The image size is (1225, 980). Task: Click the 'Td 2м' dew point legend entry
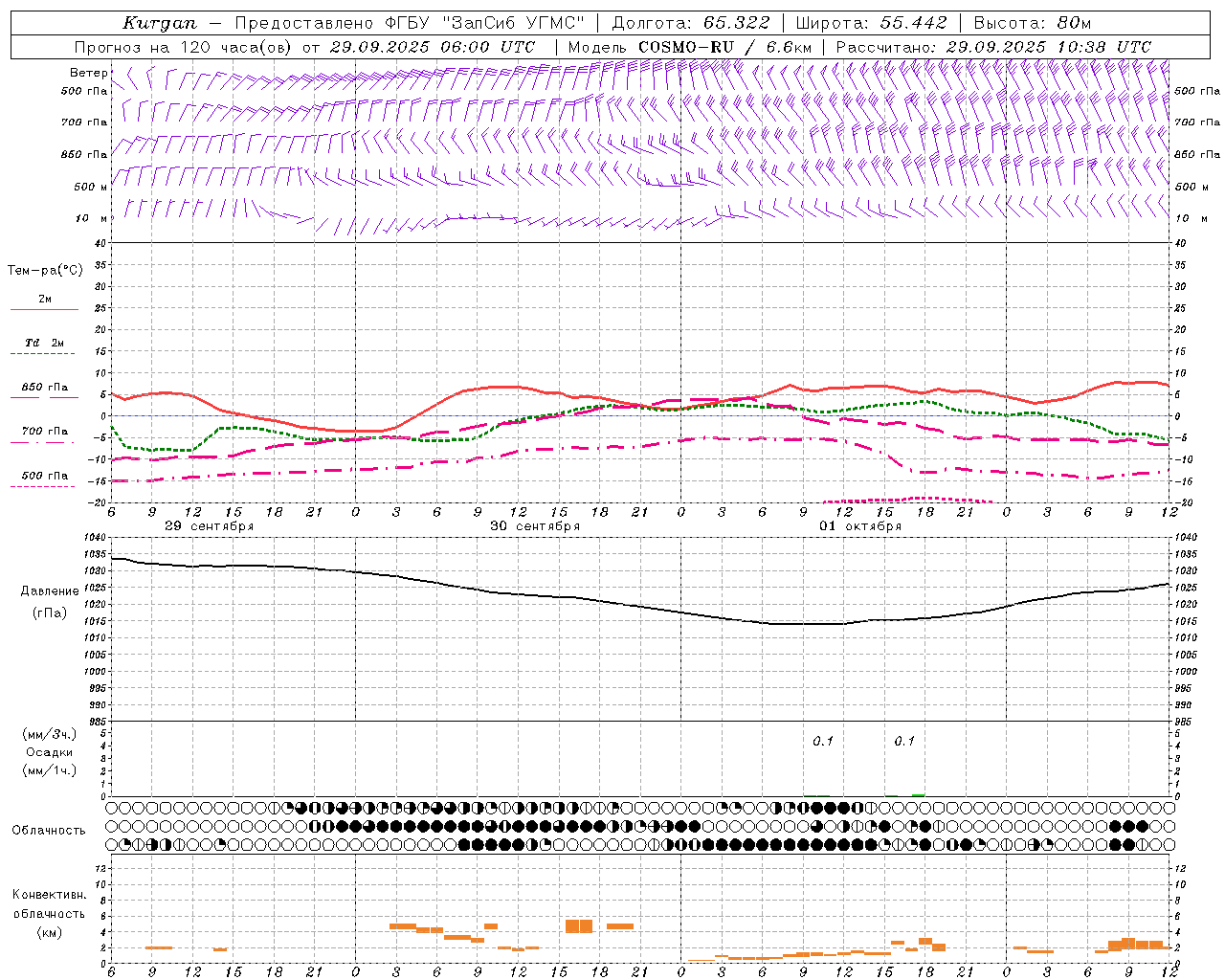point(44,343)
